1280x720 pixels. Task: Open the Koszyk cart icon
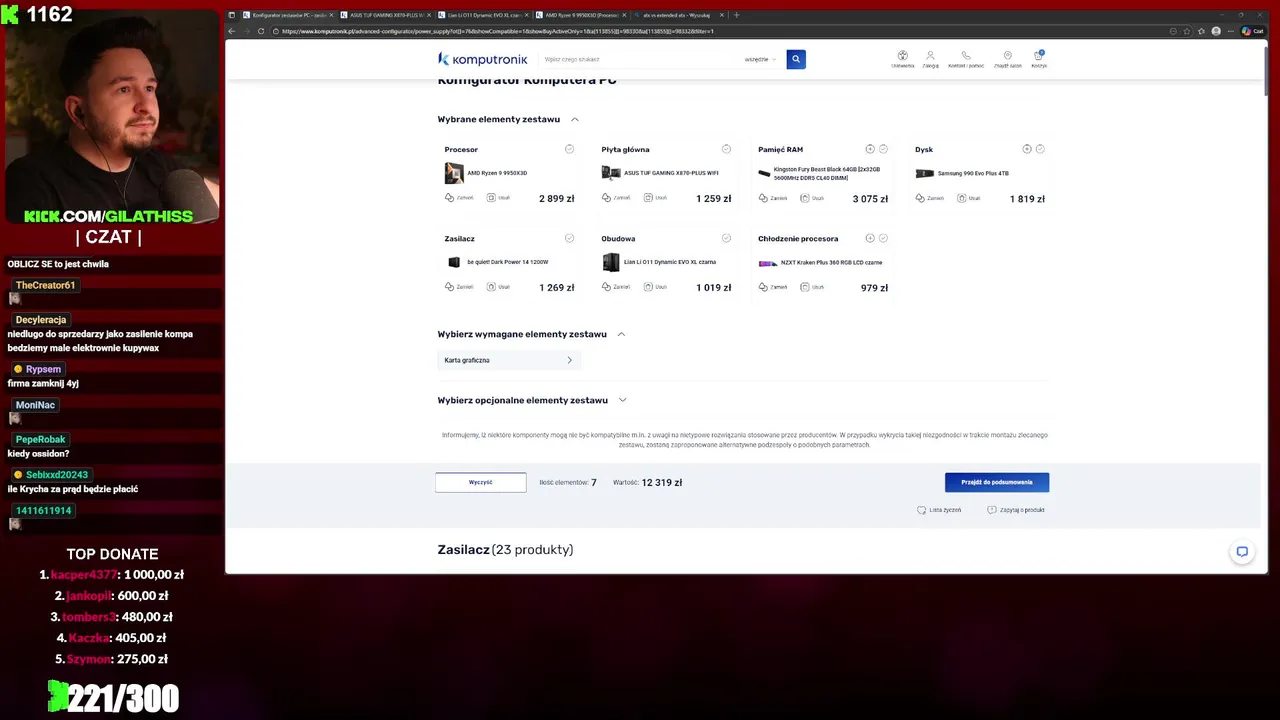[1039, 59]
